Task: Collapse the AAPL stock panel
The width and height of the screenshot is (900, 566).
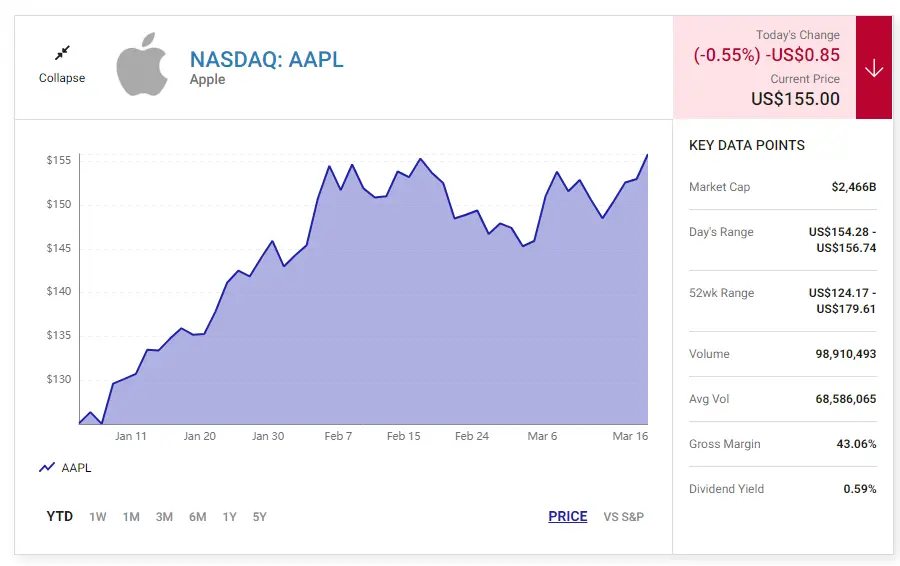Action: click(62, 78)
